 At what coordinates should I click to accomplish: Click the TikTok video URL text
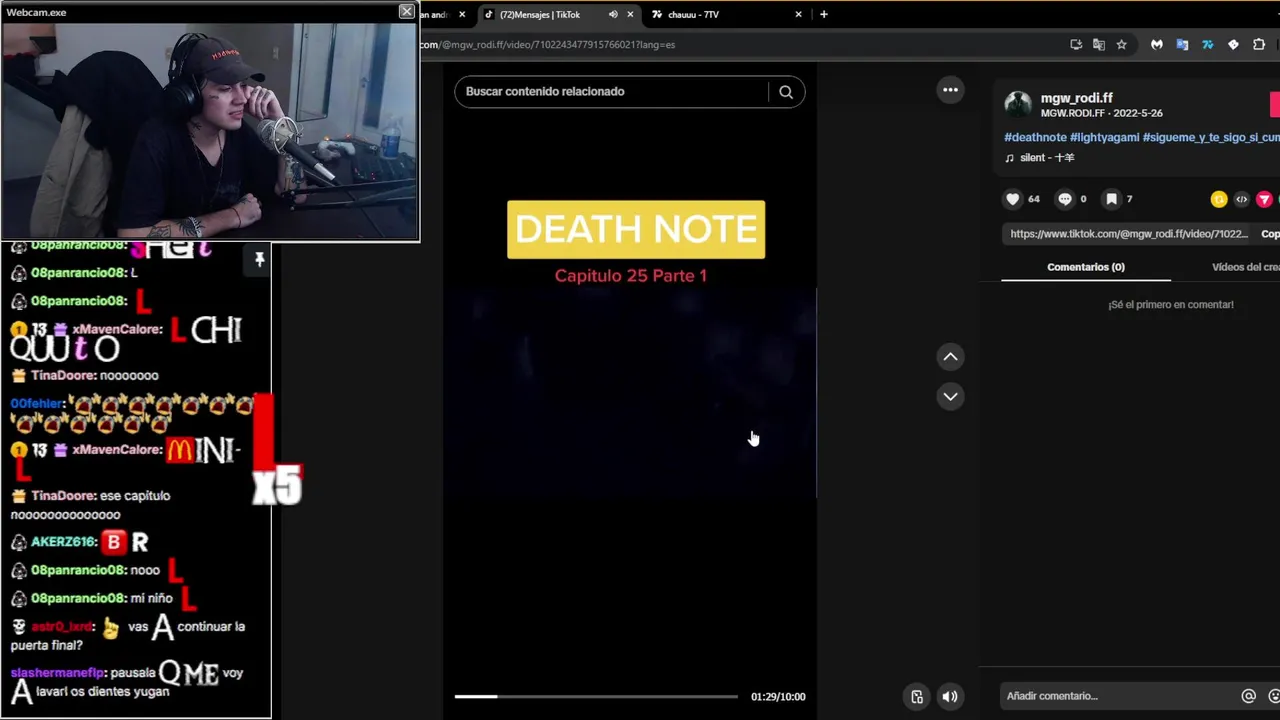tap(1128, 234)
